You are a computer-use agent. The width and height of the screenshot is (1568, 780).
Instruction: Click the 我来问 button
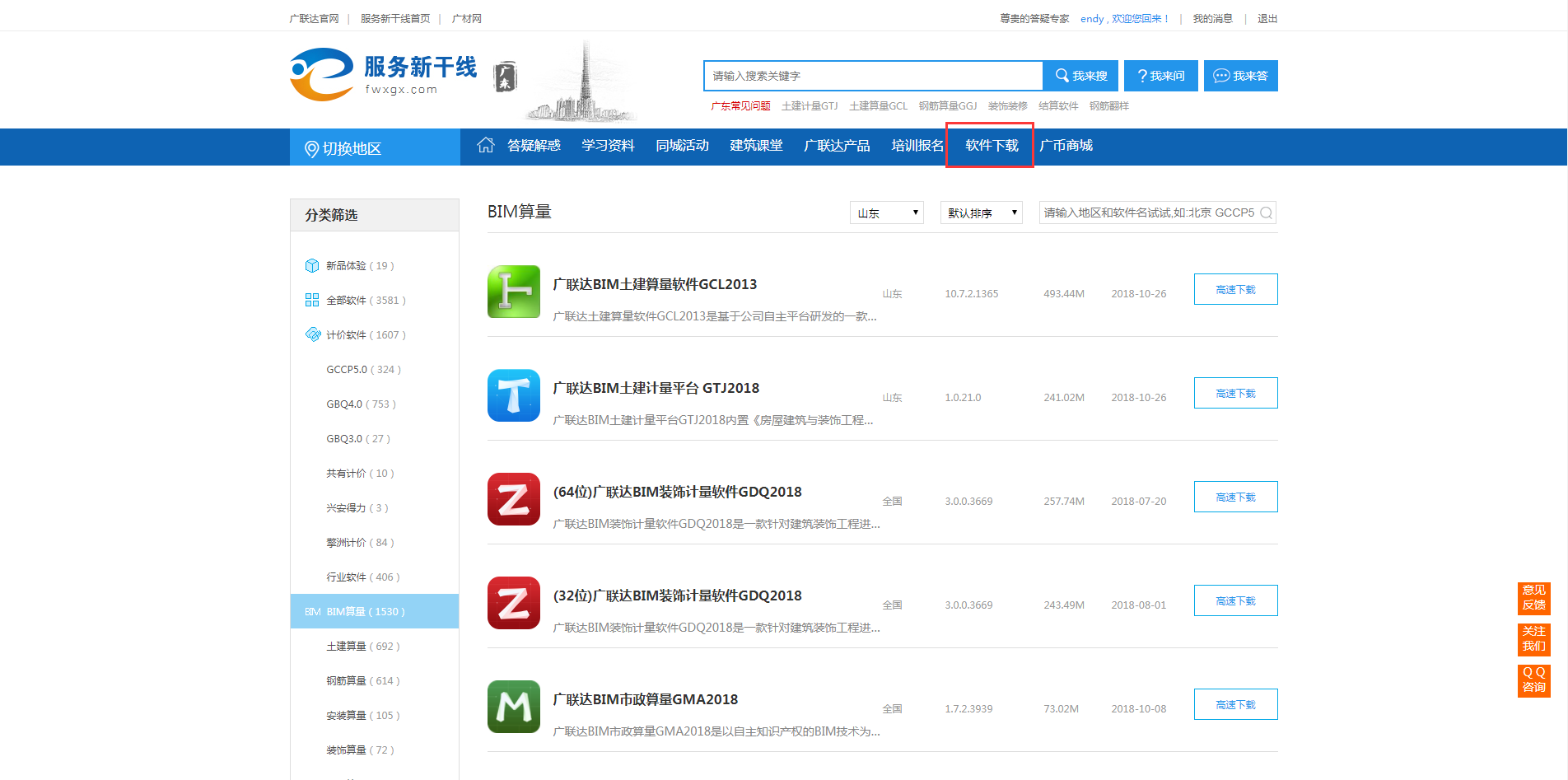coord(1161,76)
